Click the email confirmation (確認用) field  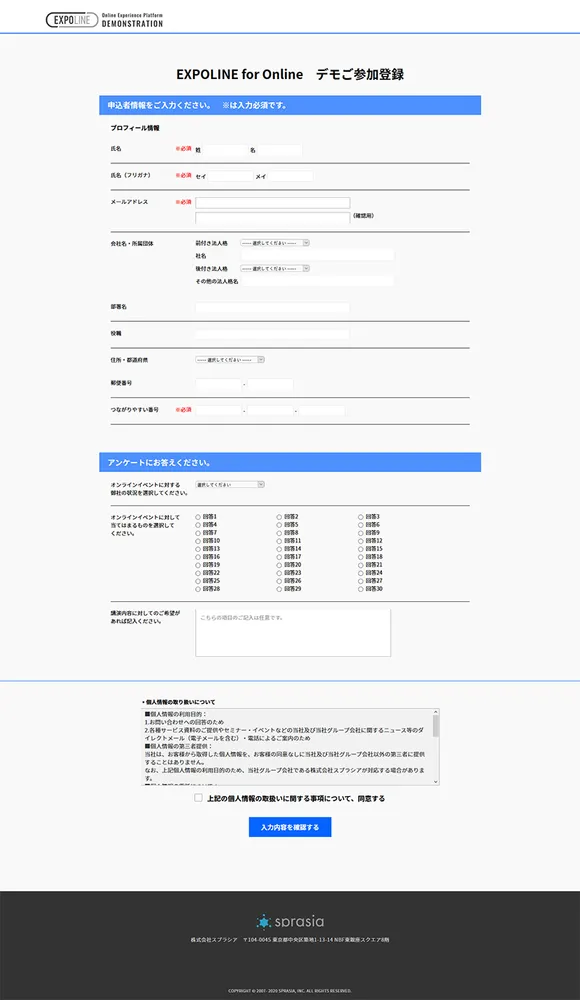click(x=272, y=217)
